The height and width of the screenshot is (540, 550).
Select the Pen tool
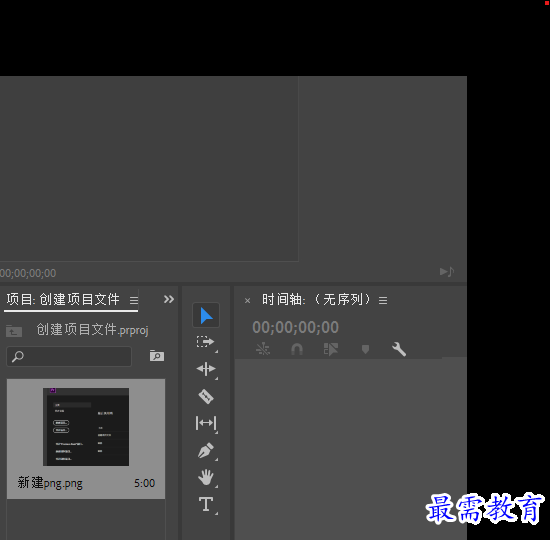206,451
